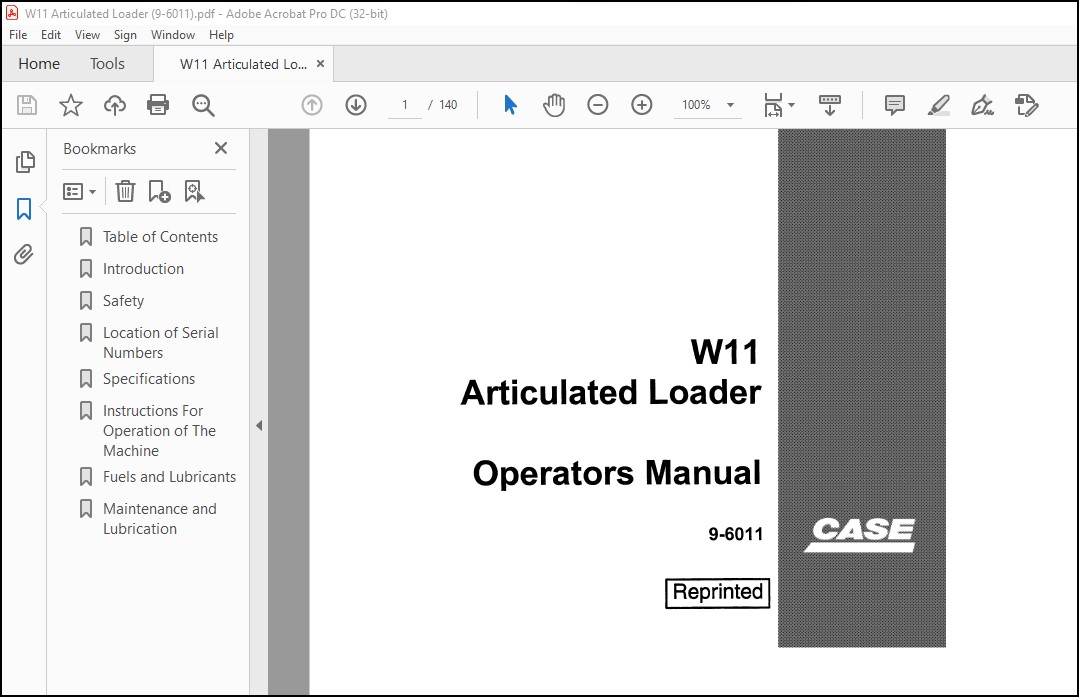The height and width of the screenshot is (697, 1079).
Task: Open bookmark options dropdown menu
Action: 79,191
